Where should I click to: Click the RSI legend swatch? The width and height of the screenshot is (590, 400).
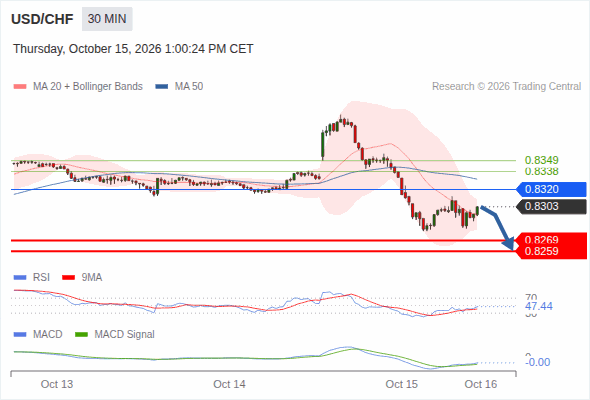(20, 278)
